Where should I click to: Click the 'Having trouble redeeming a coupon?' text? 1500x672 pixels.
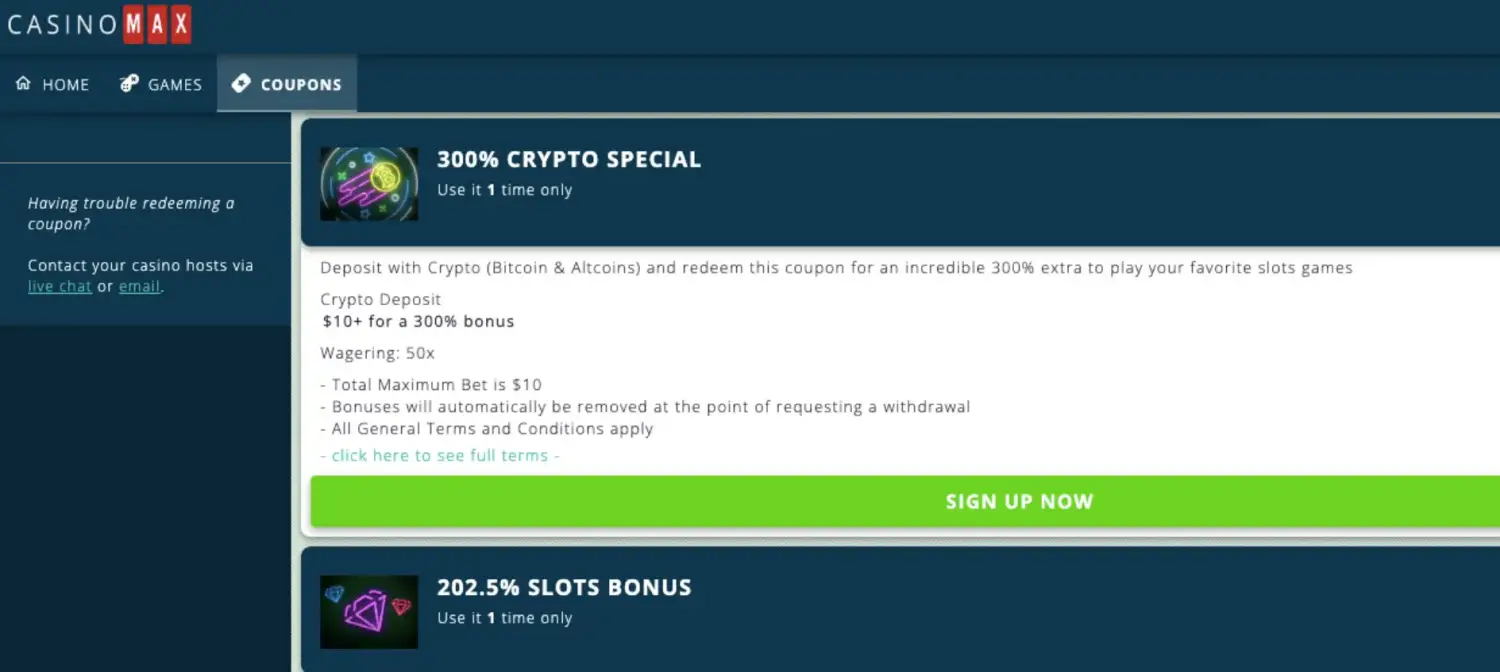tap(131, 213)
